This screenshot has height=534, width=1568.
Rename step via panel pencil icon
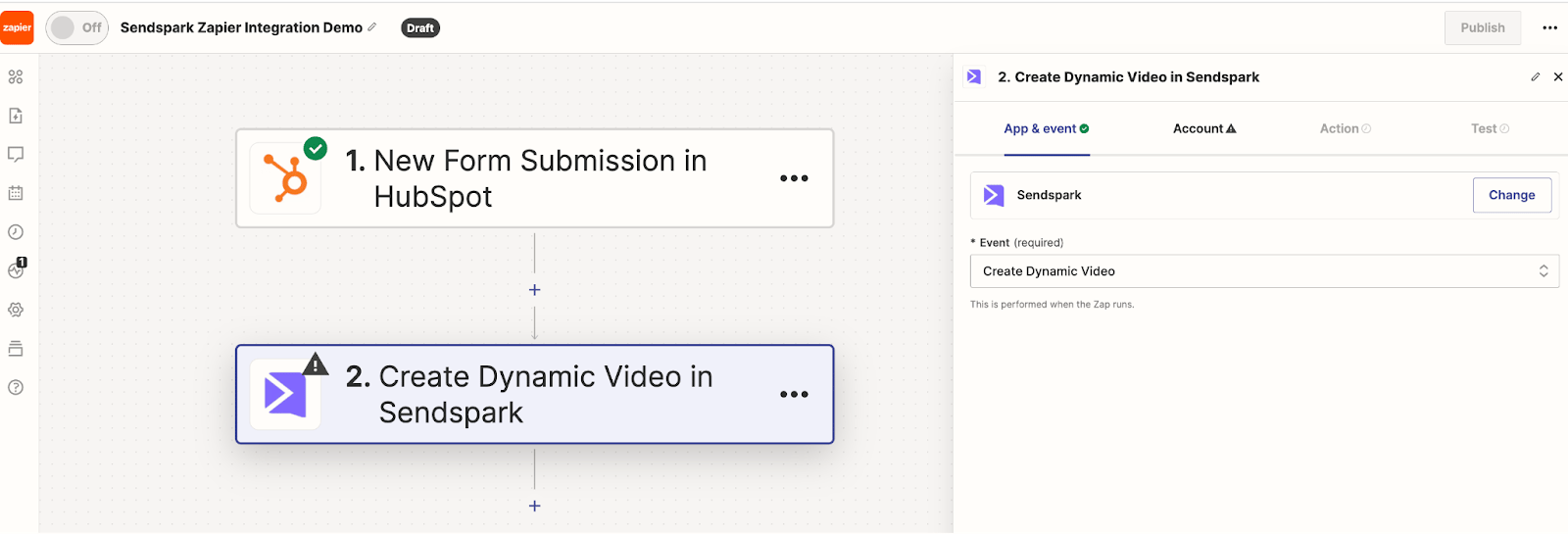click(x=1536, y=76)
